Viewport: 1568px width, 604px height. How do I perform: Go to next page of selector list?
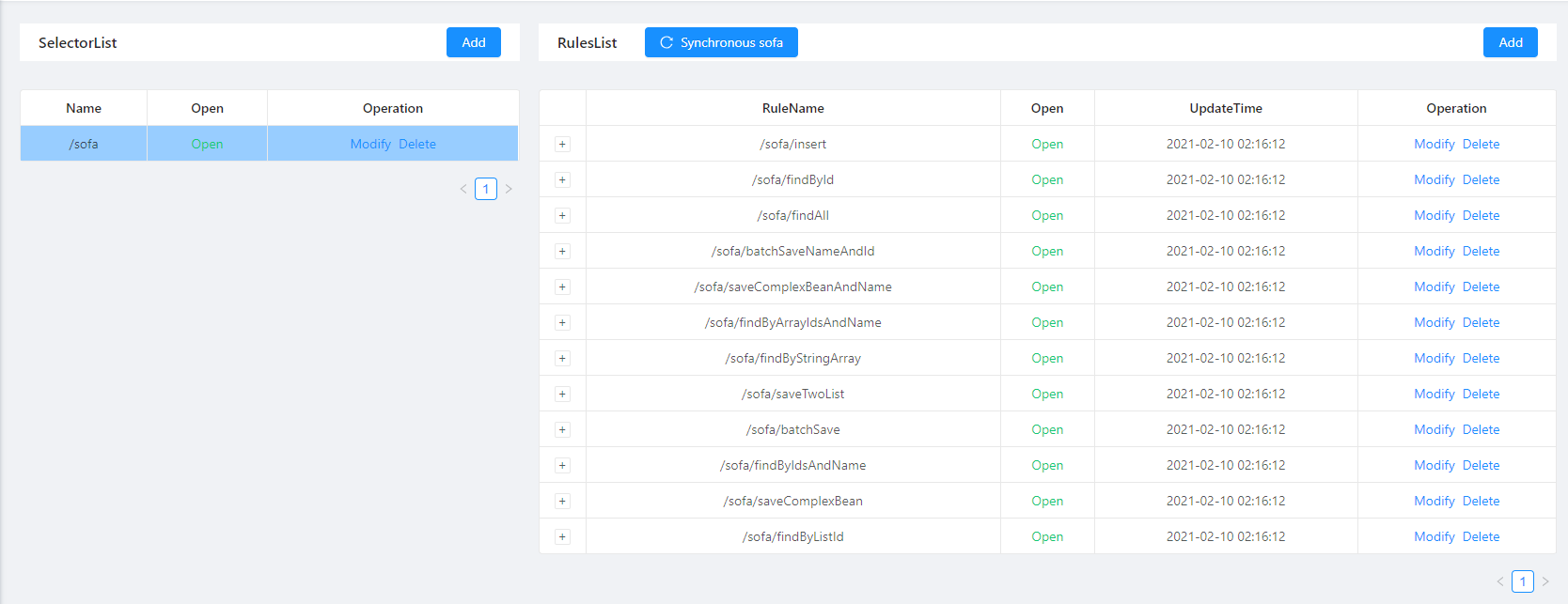tap(509, 189)
